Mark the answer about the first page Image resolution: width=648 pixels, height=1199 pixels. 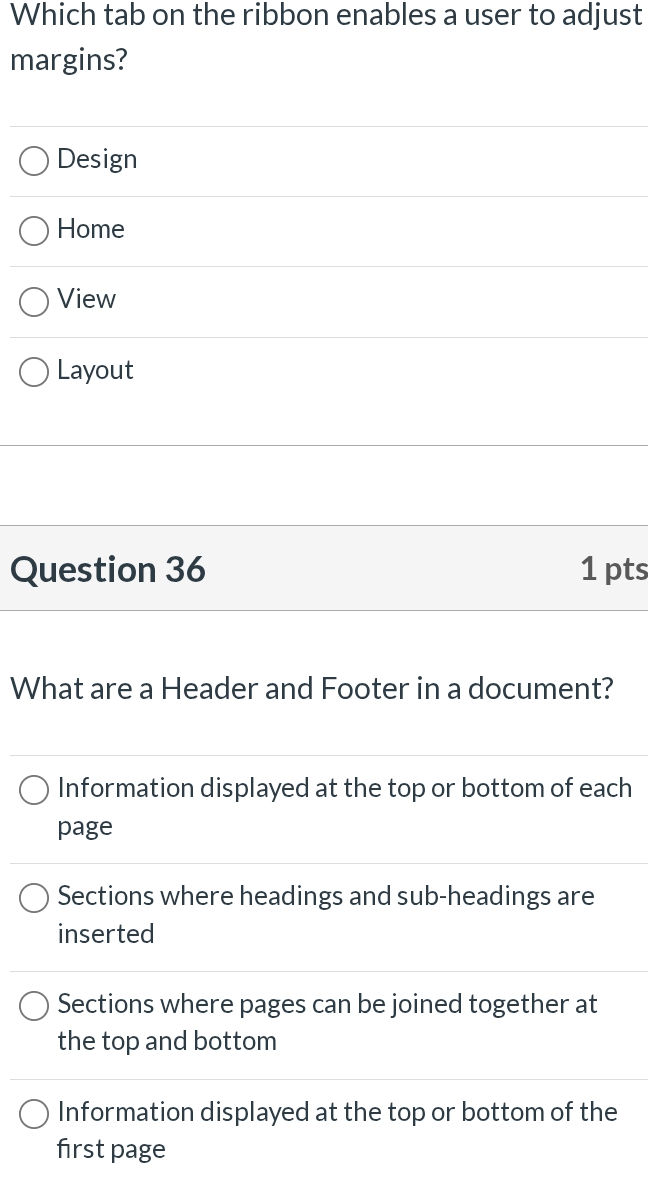click(34, 1113)
